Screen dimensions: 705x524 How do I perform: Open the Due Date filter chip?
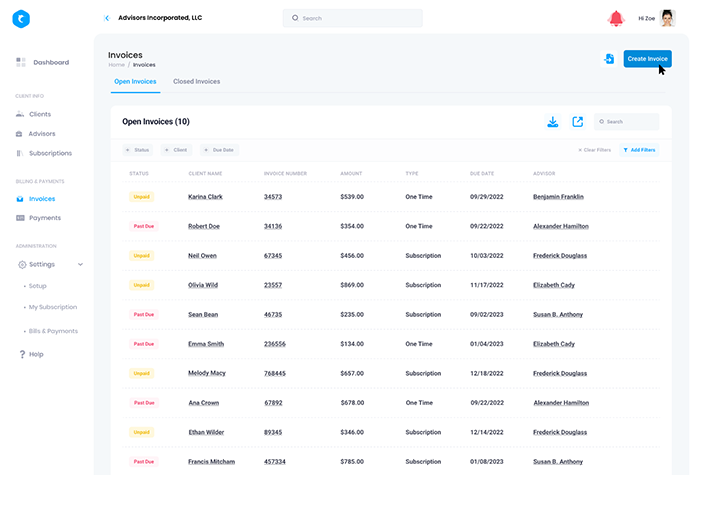pyautogui.click(x=219, y=150)
